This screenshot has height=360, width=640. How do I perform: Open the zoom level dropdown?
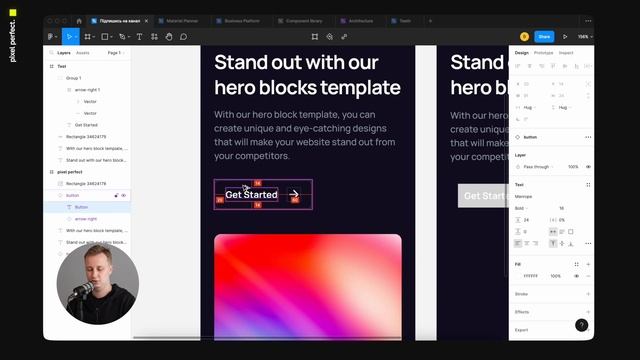[x=585, y=37]
